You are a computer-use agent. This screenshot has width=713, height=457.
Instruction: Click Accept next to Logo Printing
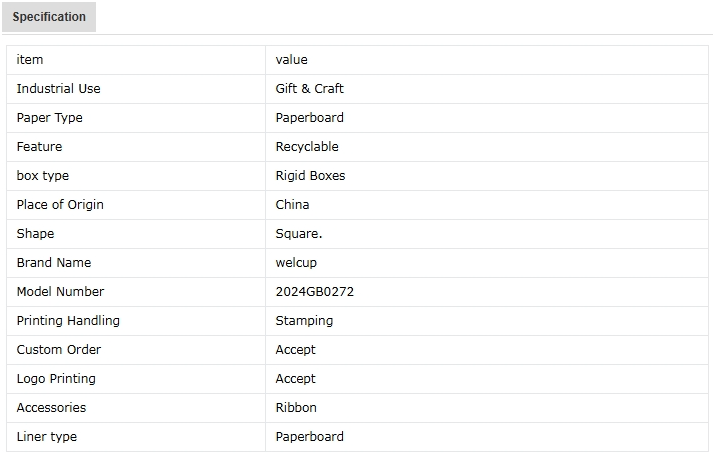[296, 379]
